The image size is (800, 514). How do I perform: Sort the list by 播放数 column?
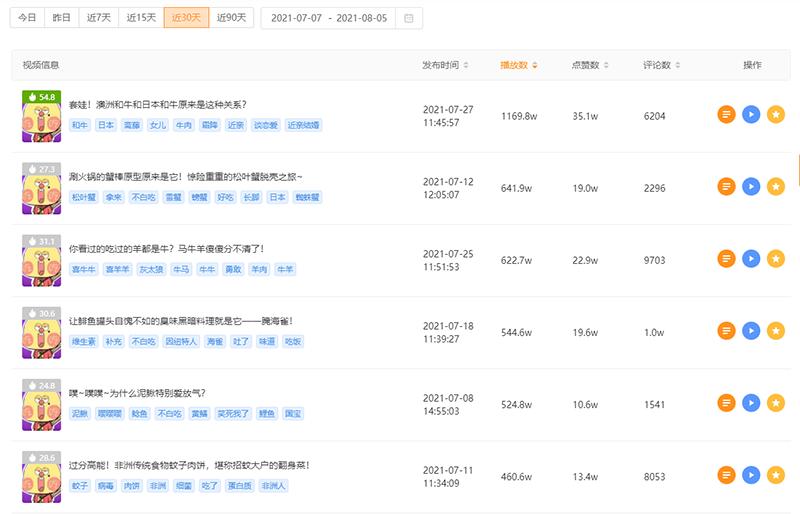pos(518,65)
